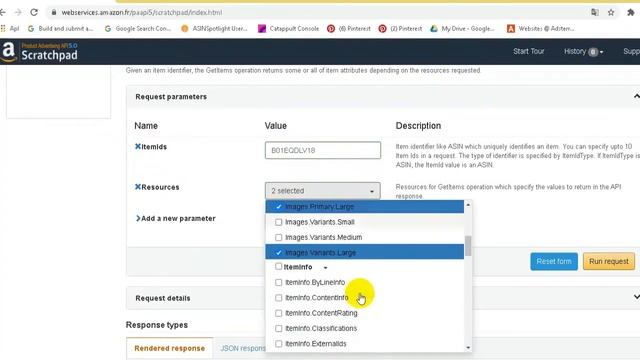
Task: Open Google Search Console bookmark
Action: click(138, 29)
